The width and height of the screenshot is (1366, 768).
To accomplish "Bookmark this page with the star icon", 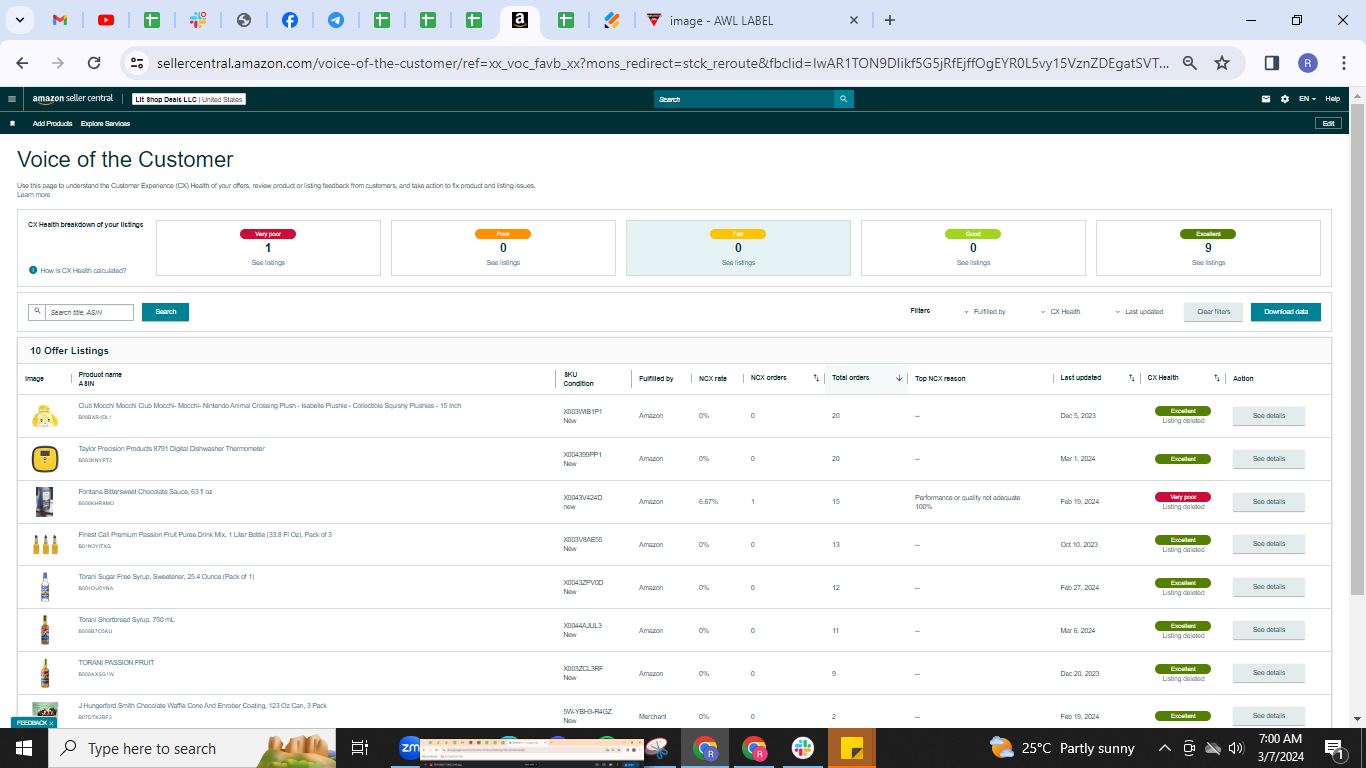I will tap(1222, 62).
